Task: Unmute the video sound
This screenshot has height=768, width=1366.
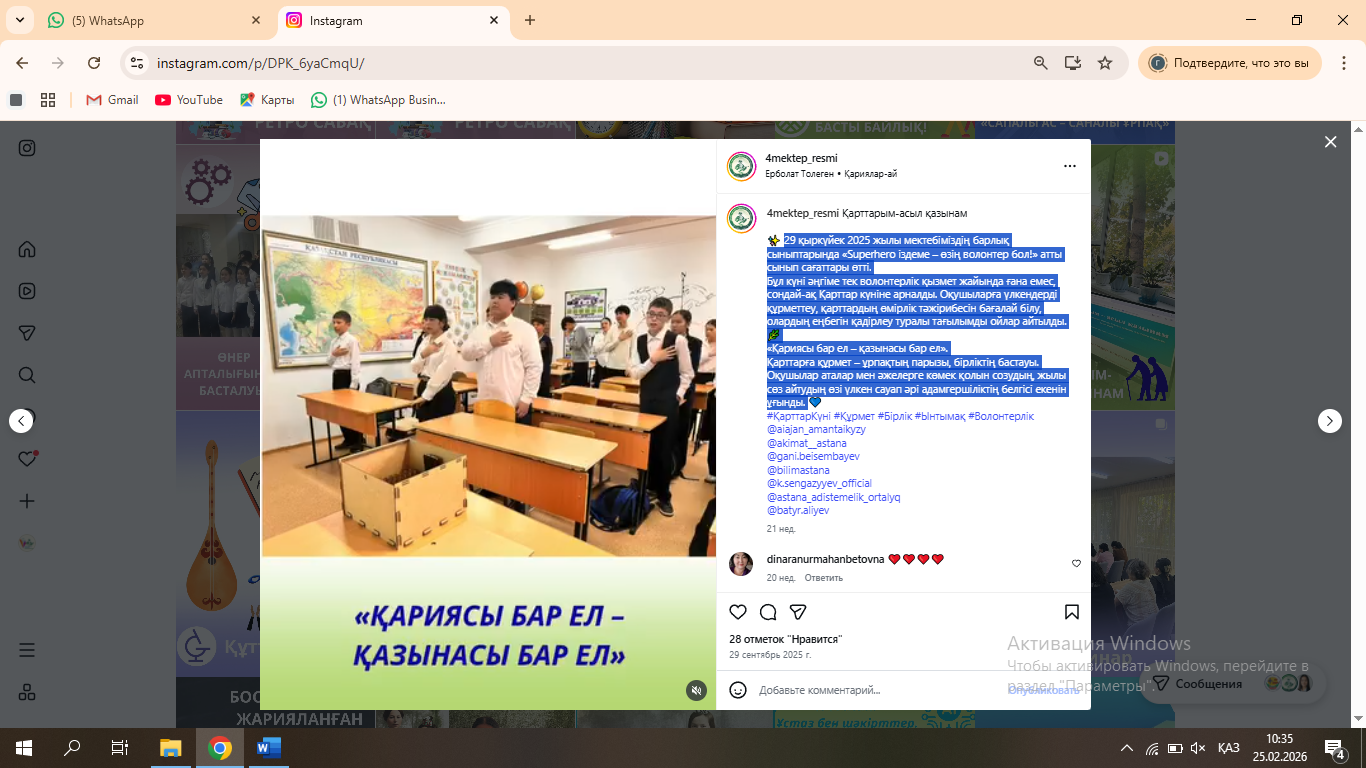Action: pos(696,690)
